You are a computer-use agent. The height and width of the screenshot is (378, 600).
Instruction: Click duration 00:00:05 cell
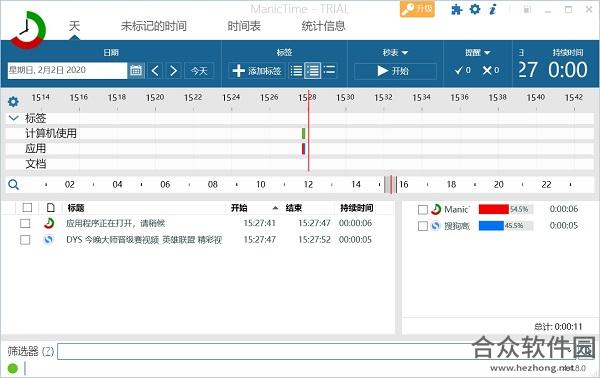tap(355, 240)
